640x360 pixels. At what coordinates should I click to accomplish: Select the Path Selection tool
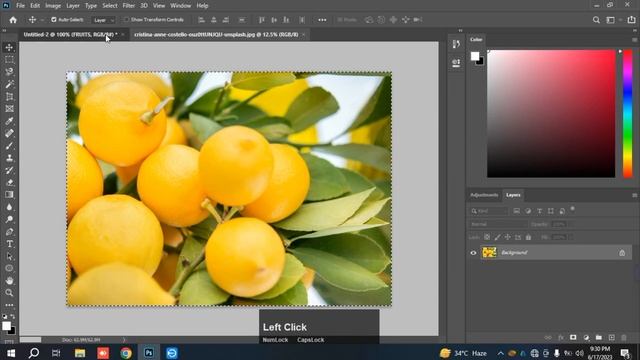tap(9, 256)
